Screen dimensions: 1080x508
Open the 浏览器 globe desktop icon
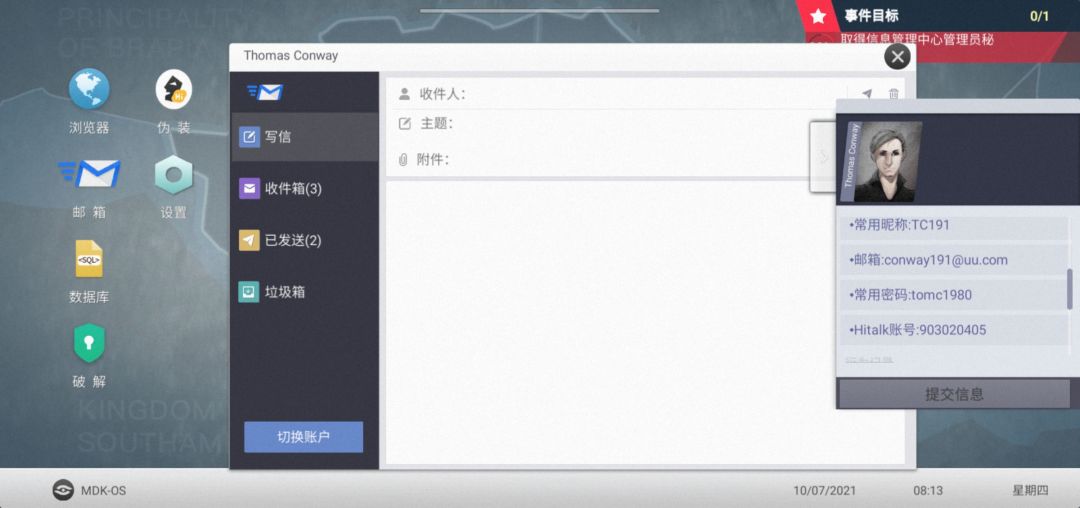pyautogui.click(x=89, y=89)
